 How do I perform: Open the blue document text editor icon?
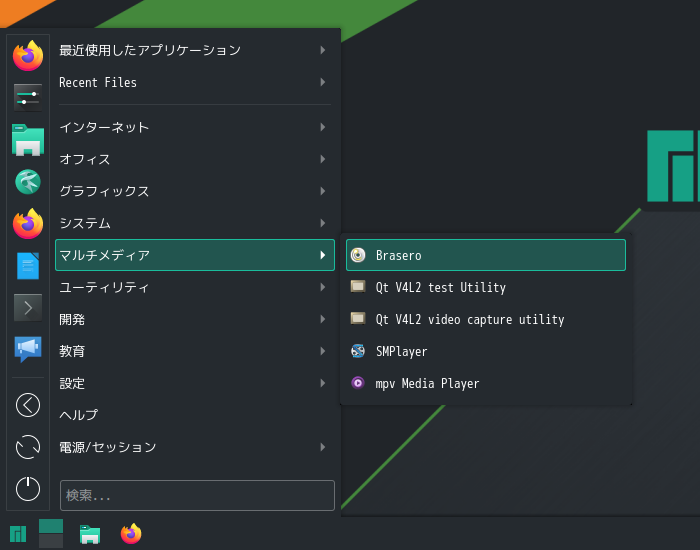coord(28,266)
